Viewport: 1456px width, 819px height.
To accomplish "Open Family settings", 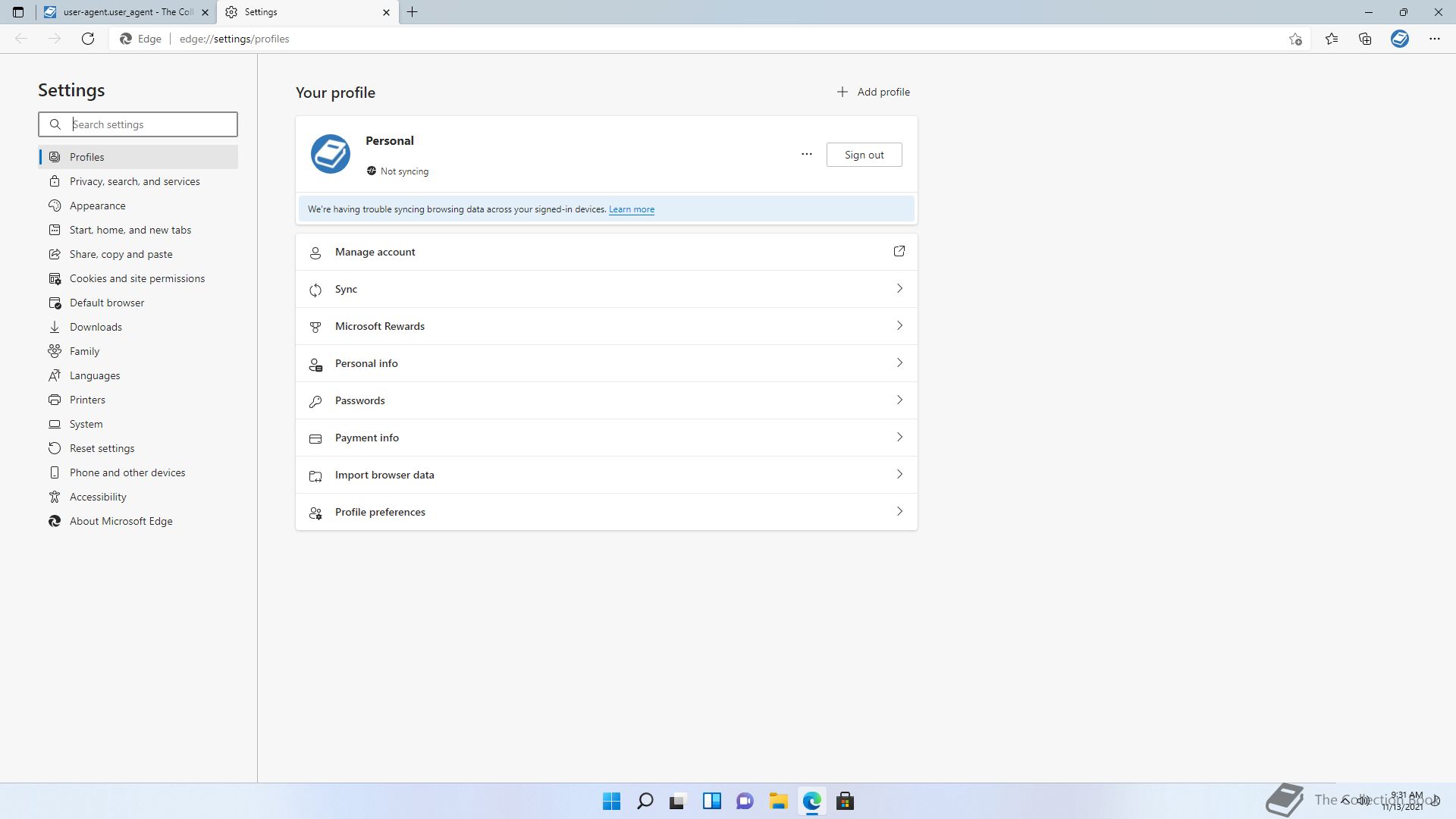I will [138, 351].
